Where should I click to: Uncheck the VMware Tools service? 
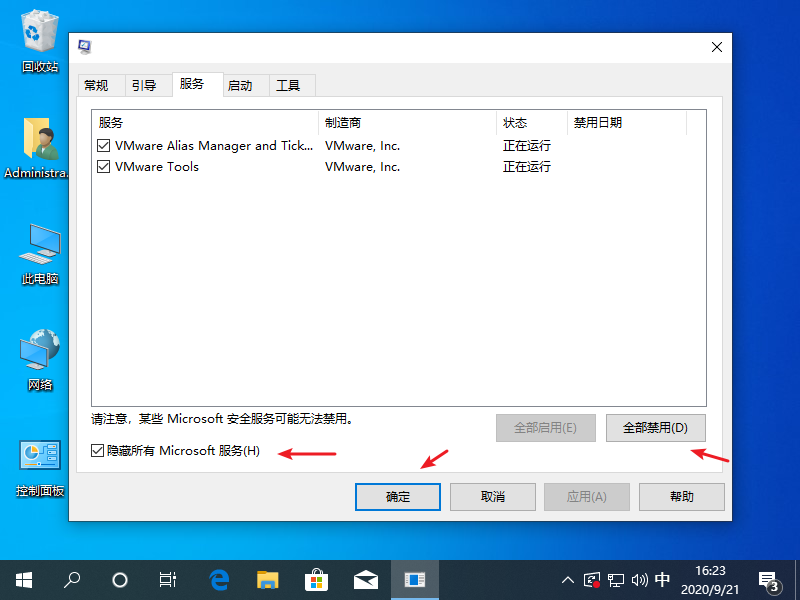103,166
